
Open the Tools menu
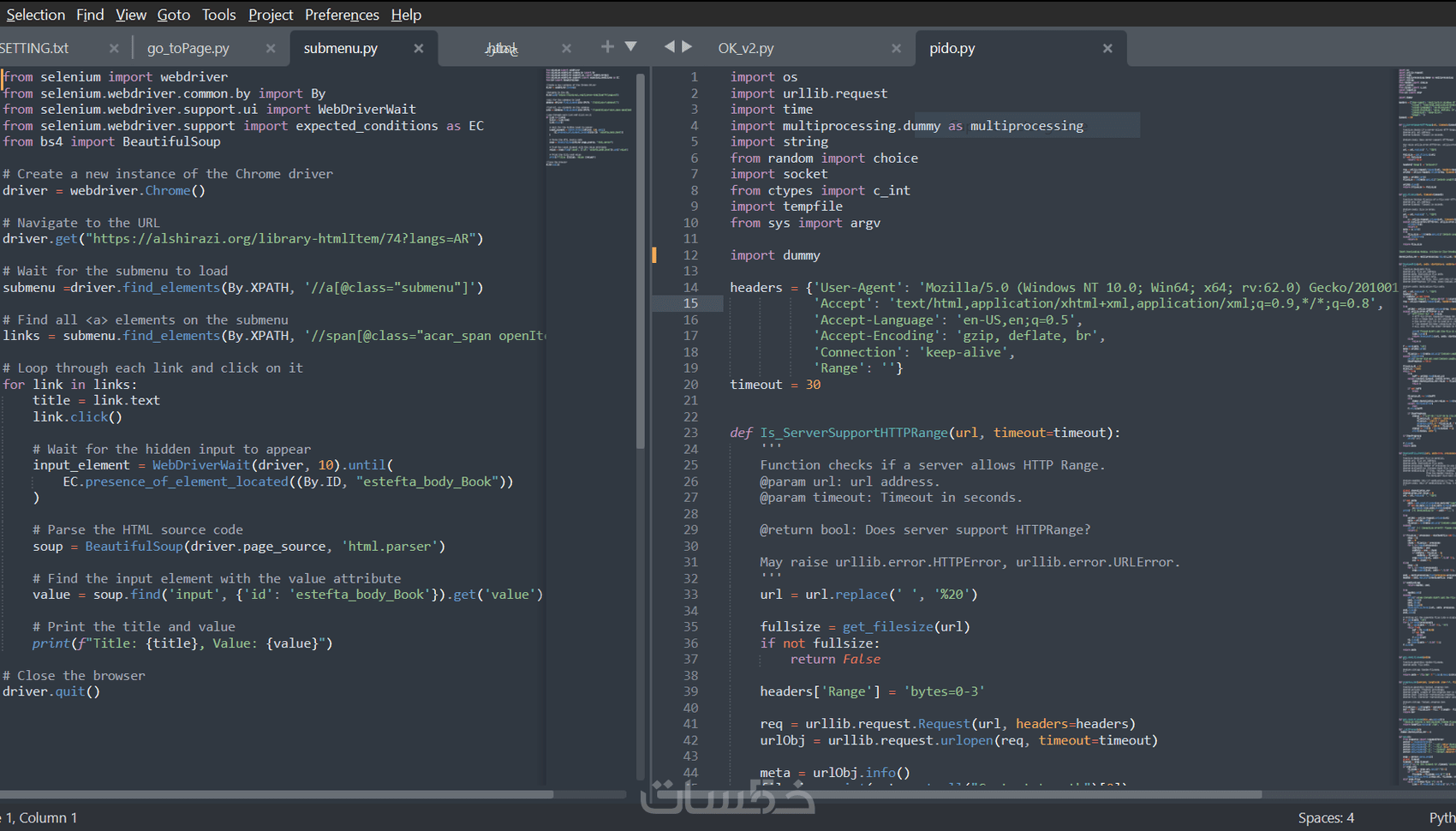(x=218, y=15)
